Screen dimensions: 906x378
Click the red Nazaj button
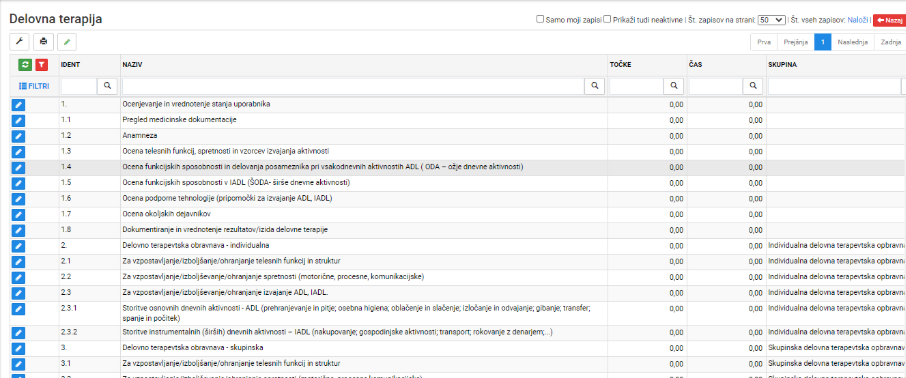(889, 20)
